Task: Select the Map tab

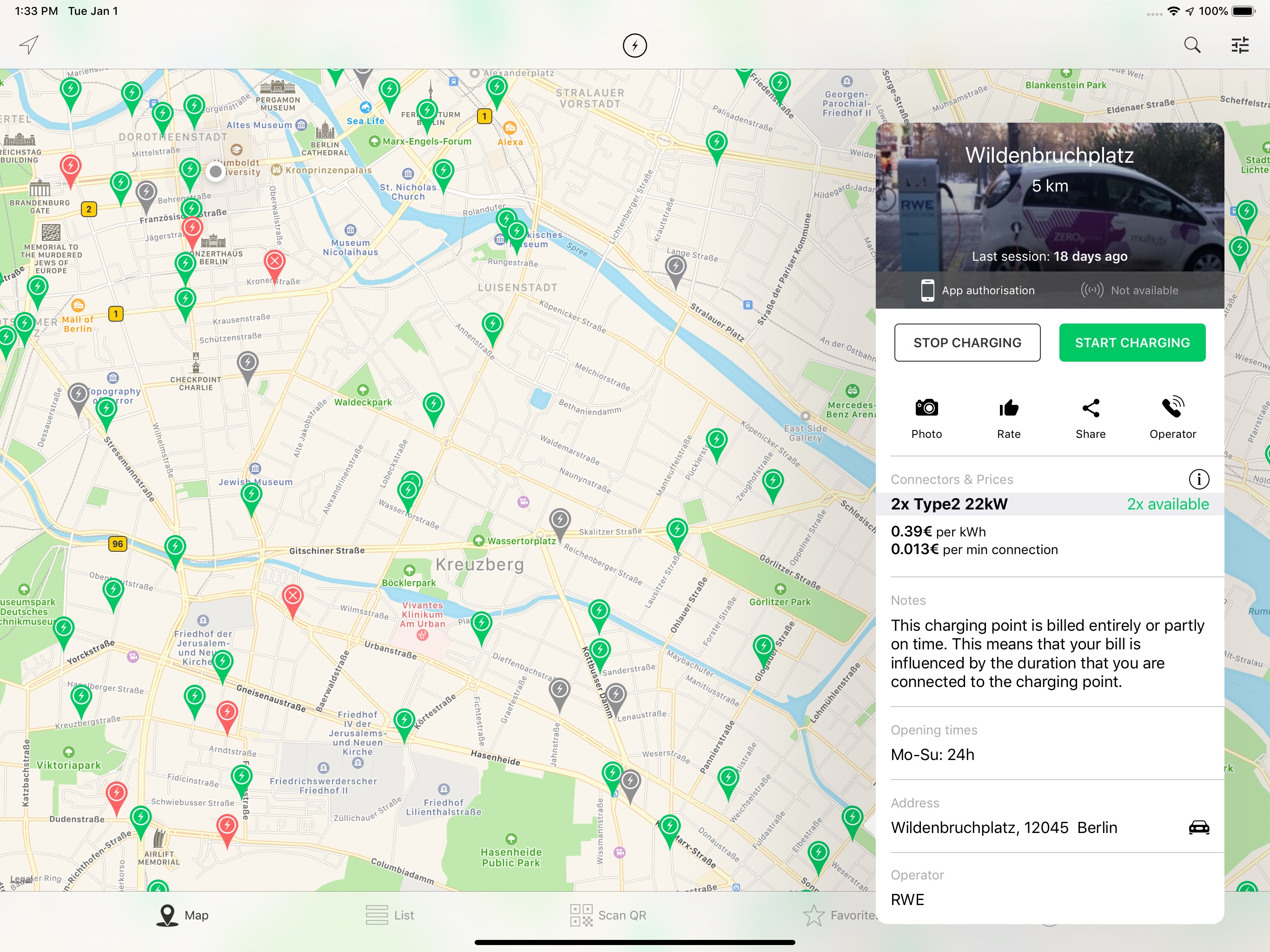Action: point(183,915)
